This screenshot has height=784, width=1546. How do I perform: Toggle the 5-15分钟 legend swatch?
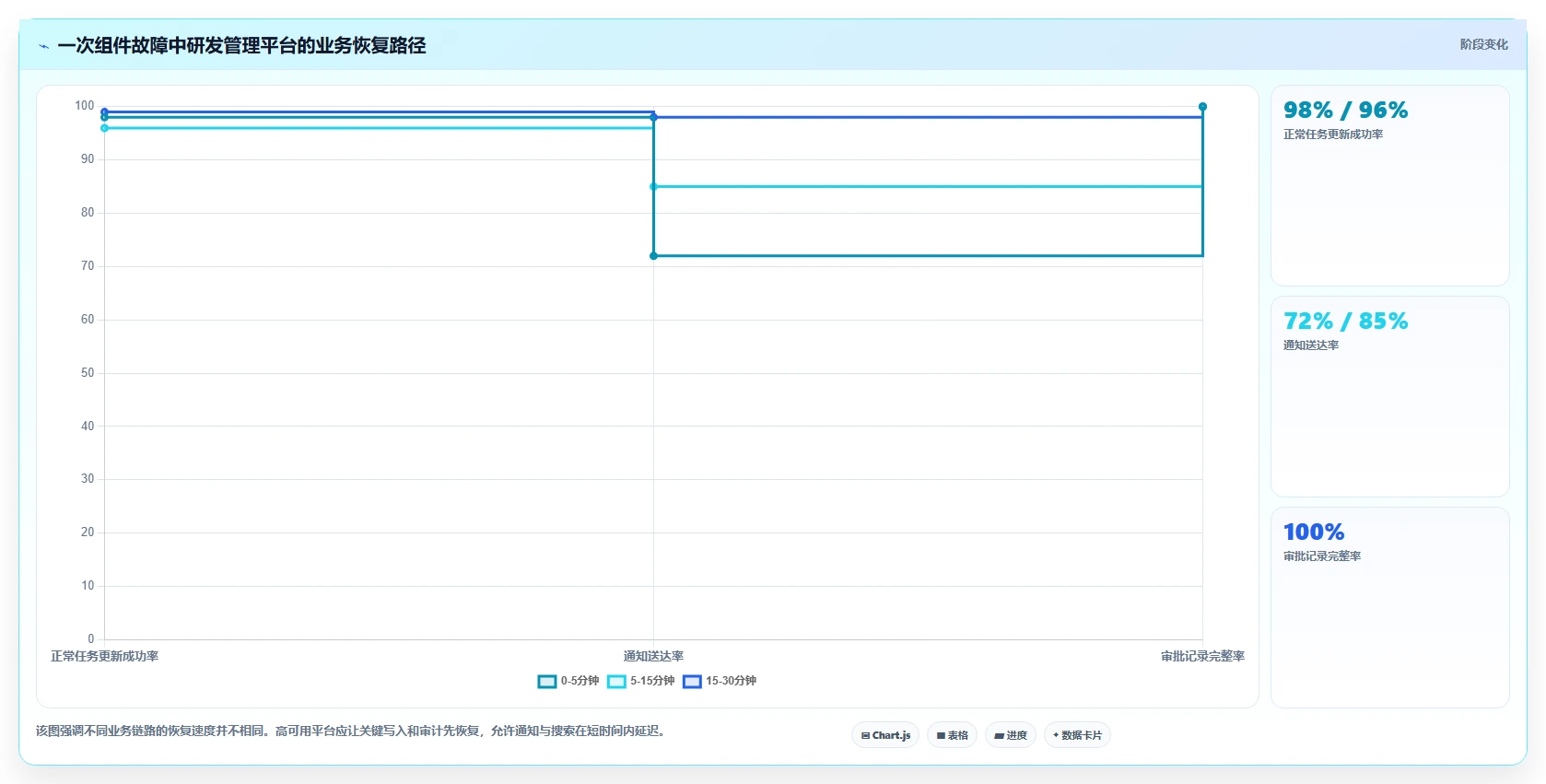click(x=616, y=682)
